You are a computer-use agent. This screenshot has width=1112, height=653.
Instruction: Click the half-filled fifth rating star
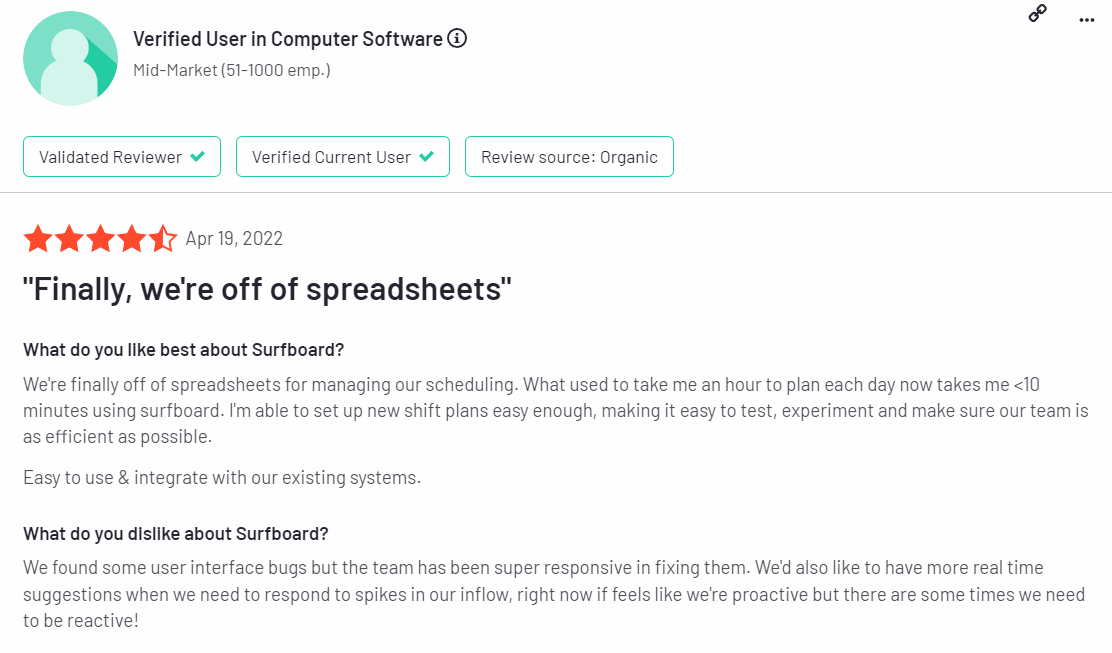[x=162, y=238]
